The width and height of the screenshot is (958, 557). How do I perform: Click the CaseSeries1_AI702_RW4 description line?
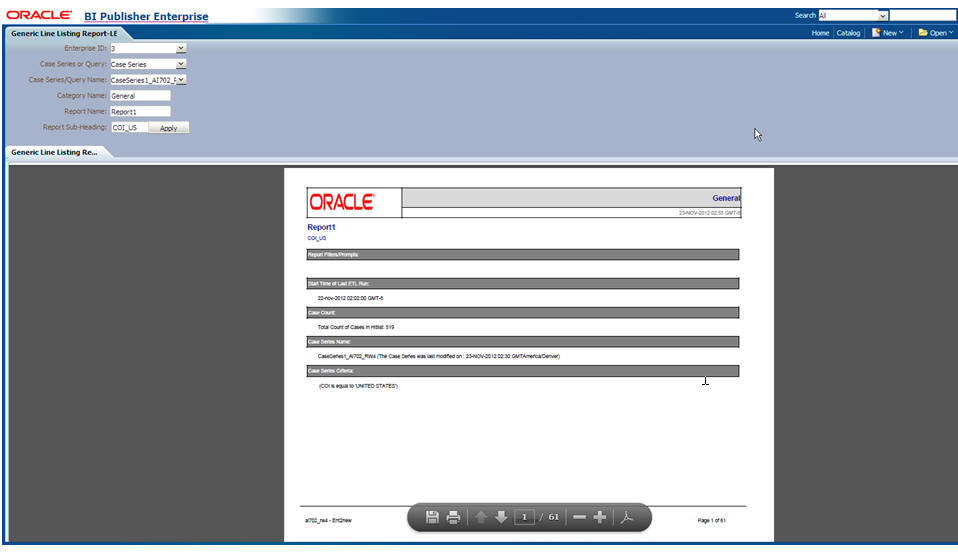[x=439, y=356]
